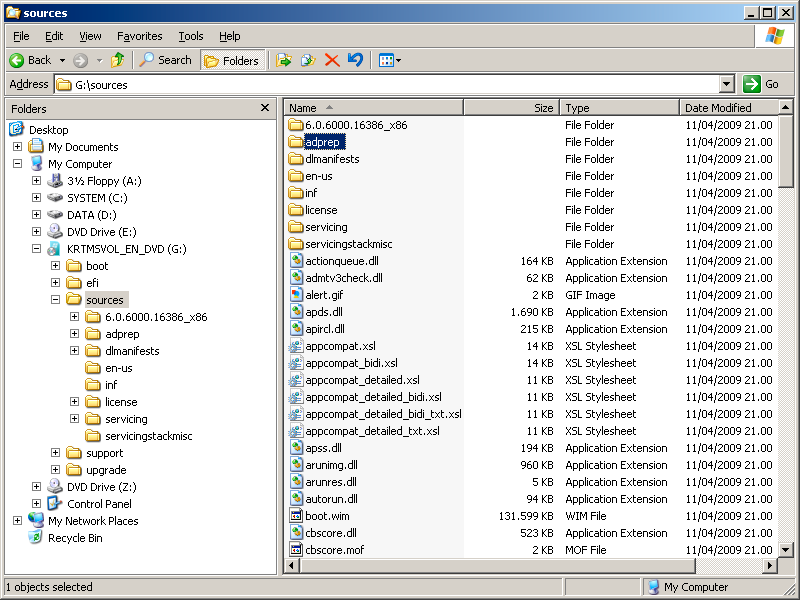Open the Search tool in toolbar
This screenshot has height=600, width=800.
[165, 60]
